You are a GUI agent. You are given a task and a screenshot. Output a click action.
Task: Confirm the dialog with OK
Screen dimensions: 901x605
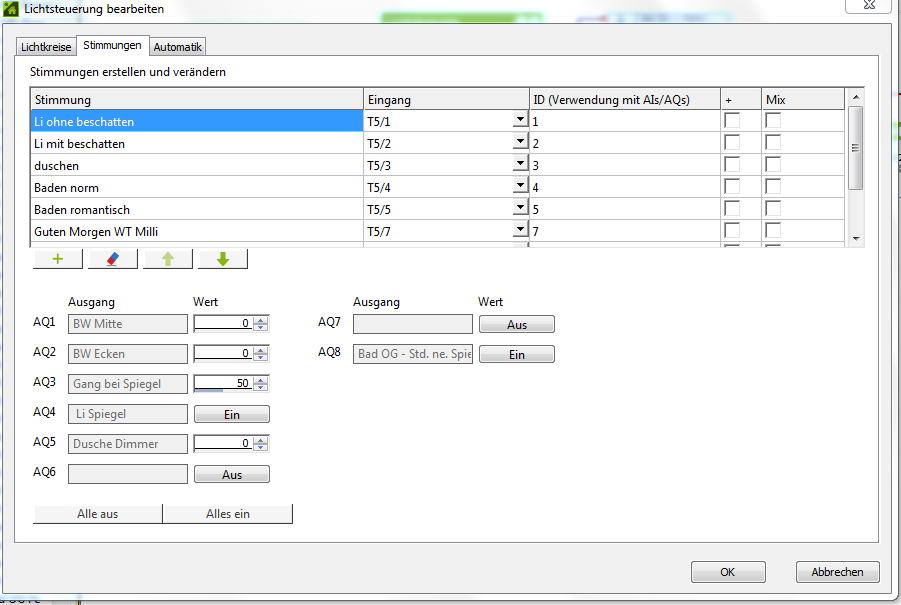[728, 572]
